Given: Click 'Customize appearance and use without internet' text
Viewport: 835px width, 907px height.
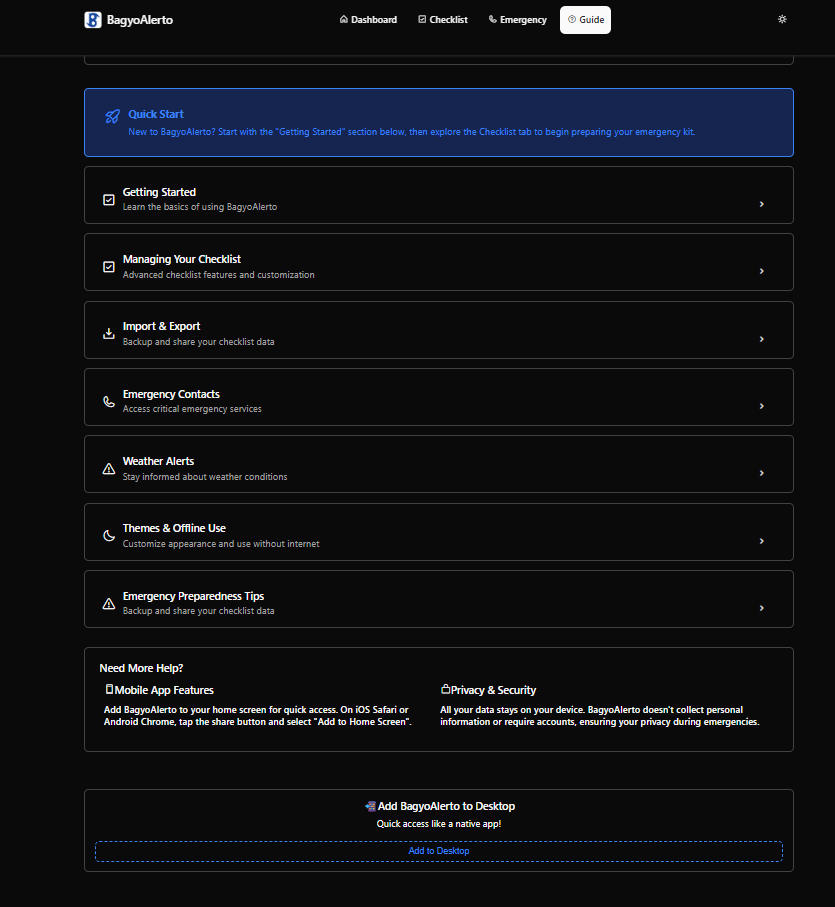Looking at the screenshot, I should pyautogui.click(x=221, y=544).
